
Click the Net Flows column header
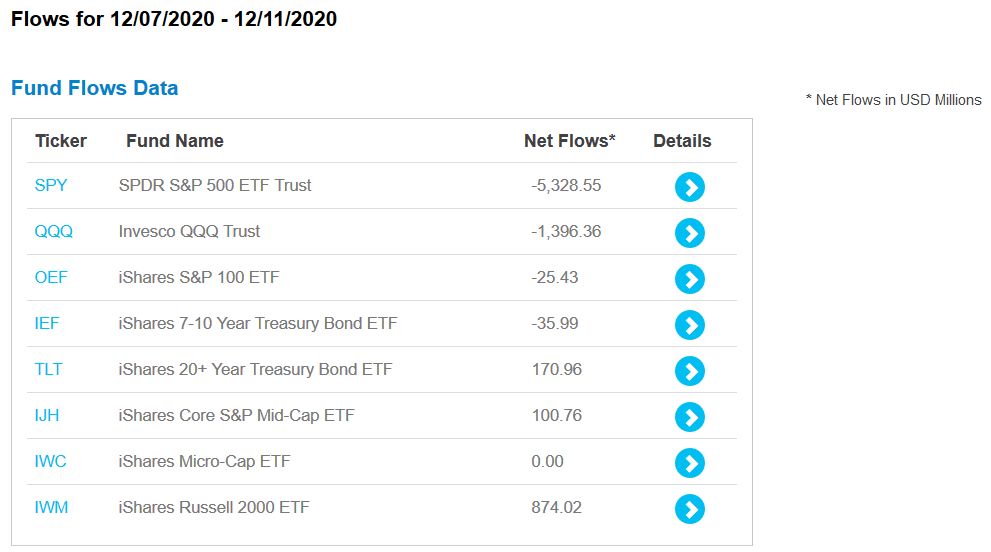(569, 141)
